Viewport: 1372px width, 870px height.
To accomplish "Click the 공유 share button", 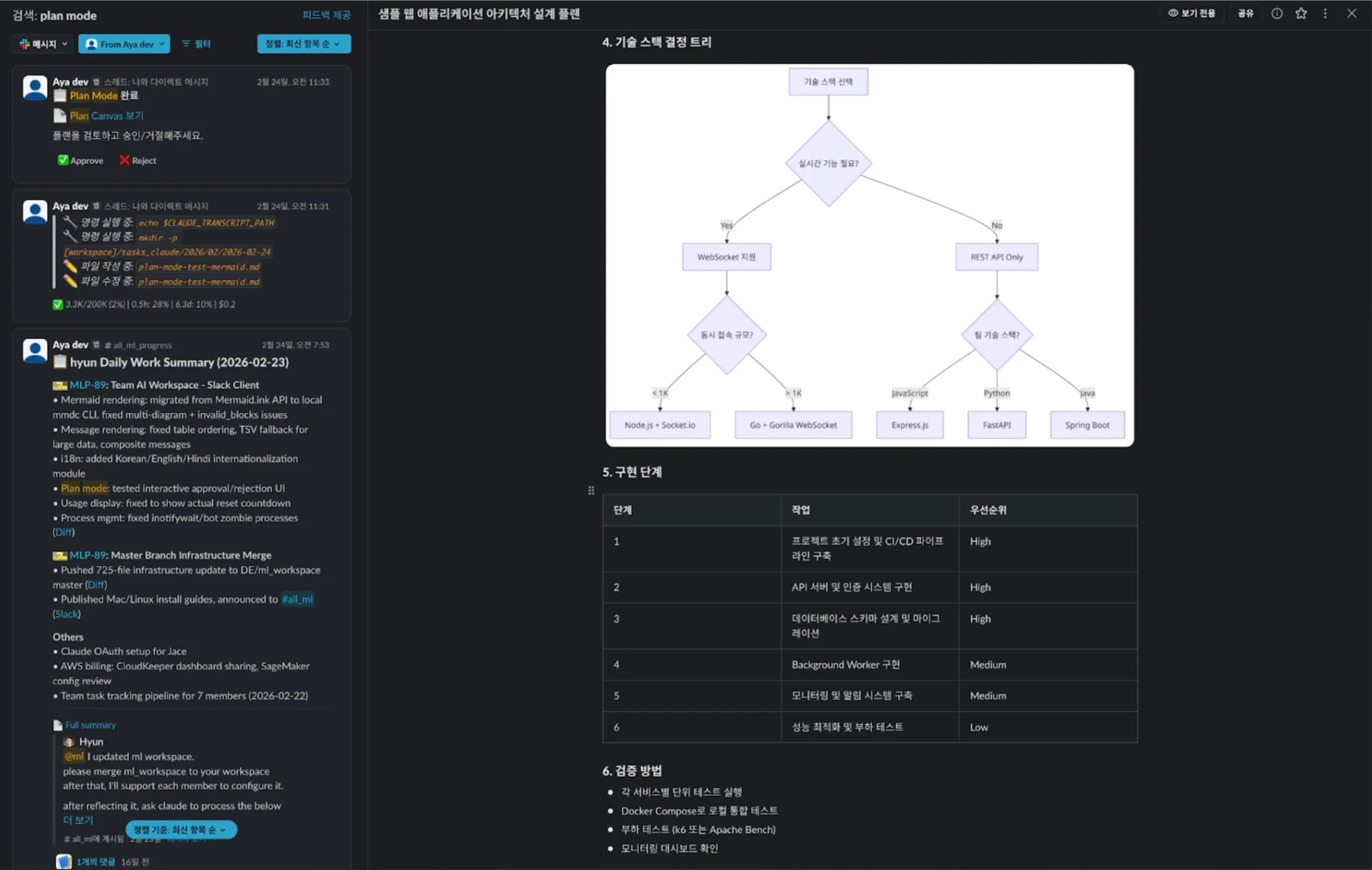I will coord(1246,14).
